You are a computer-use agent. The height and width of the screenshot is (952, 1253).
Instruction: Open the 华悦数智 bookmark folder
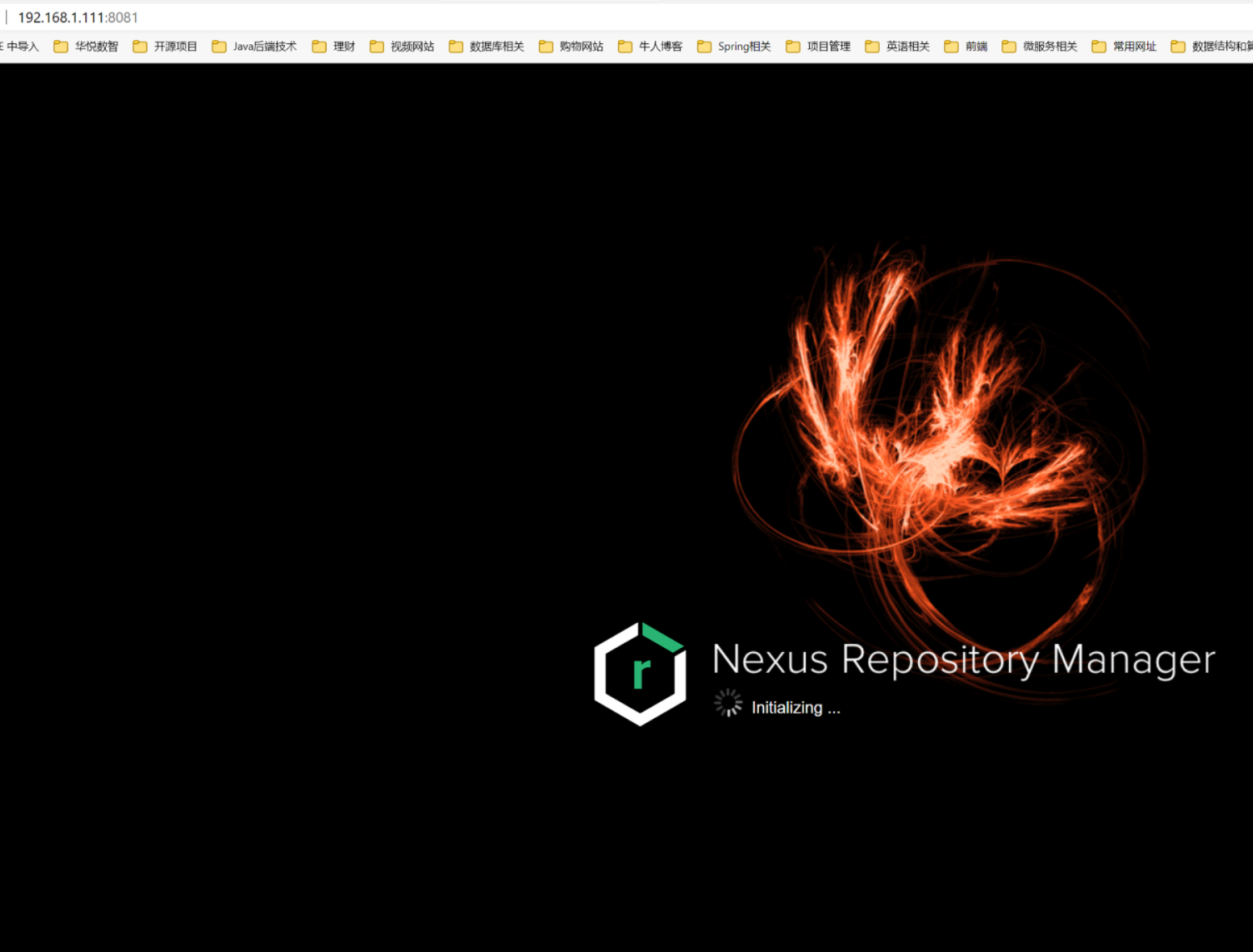[x=86, y=47]
